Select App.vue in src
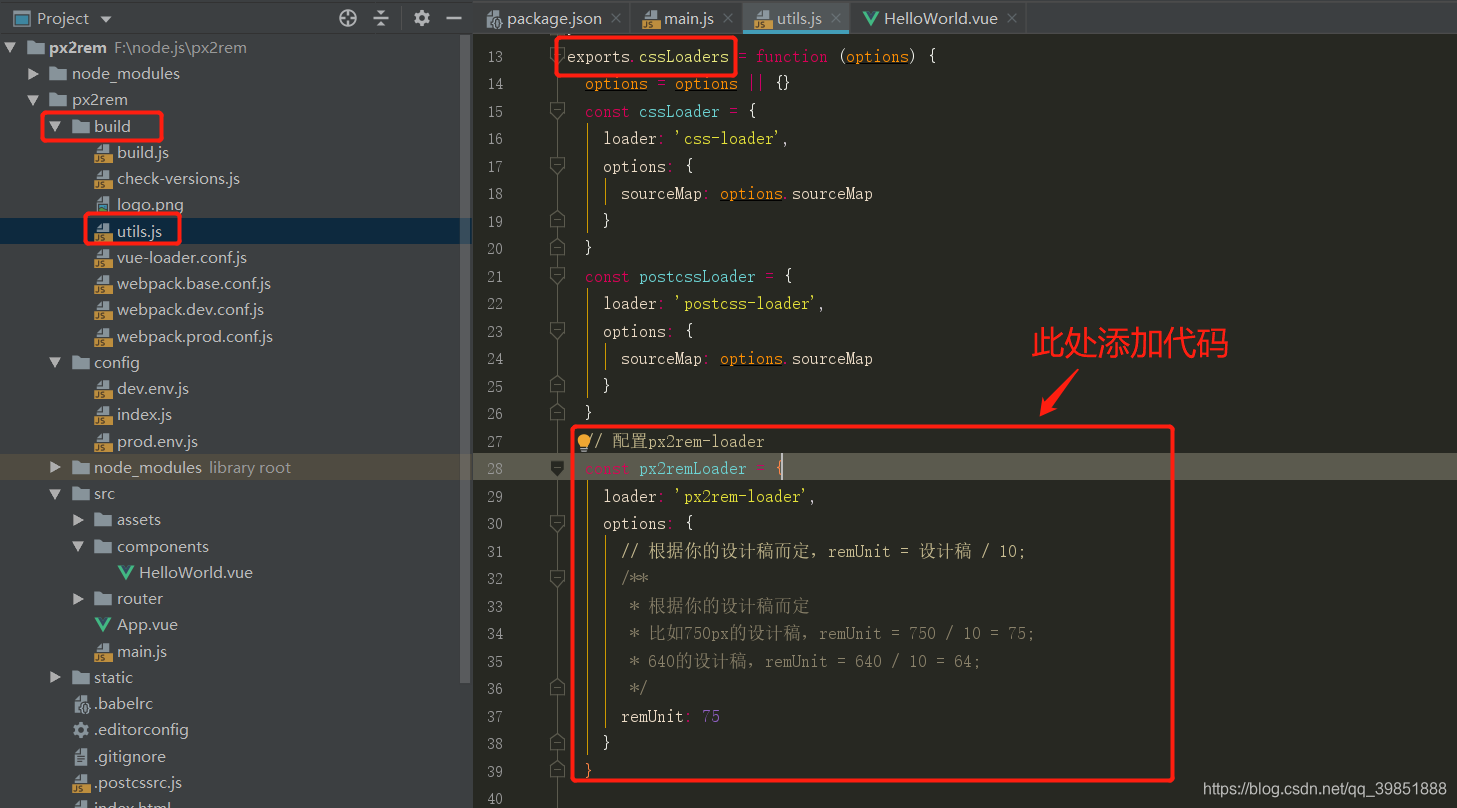The width and height of the screenshot is (1457, 808). (x=147, y=624)
